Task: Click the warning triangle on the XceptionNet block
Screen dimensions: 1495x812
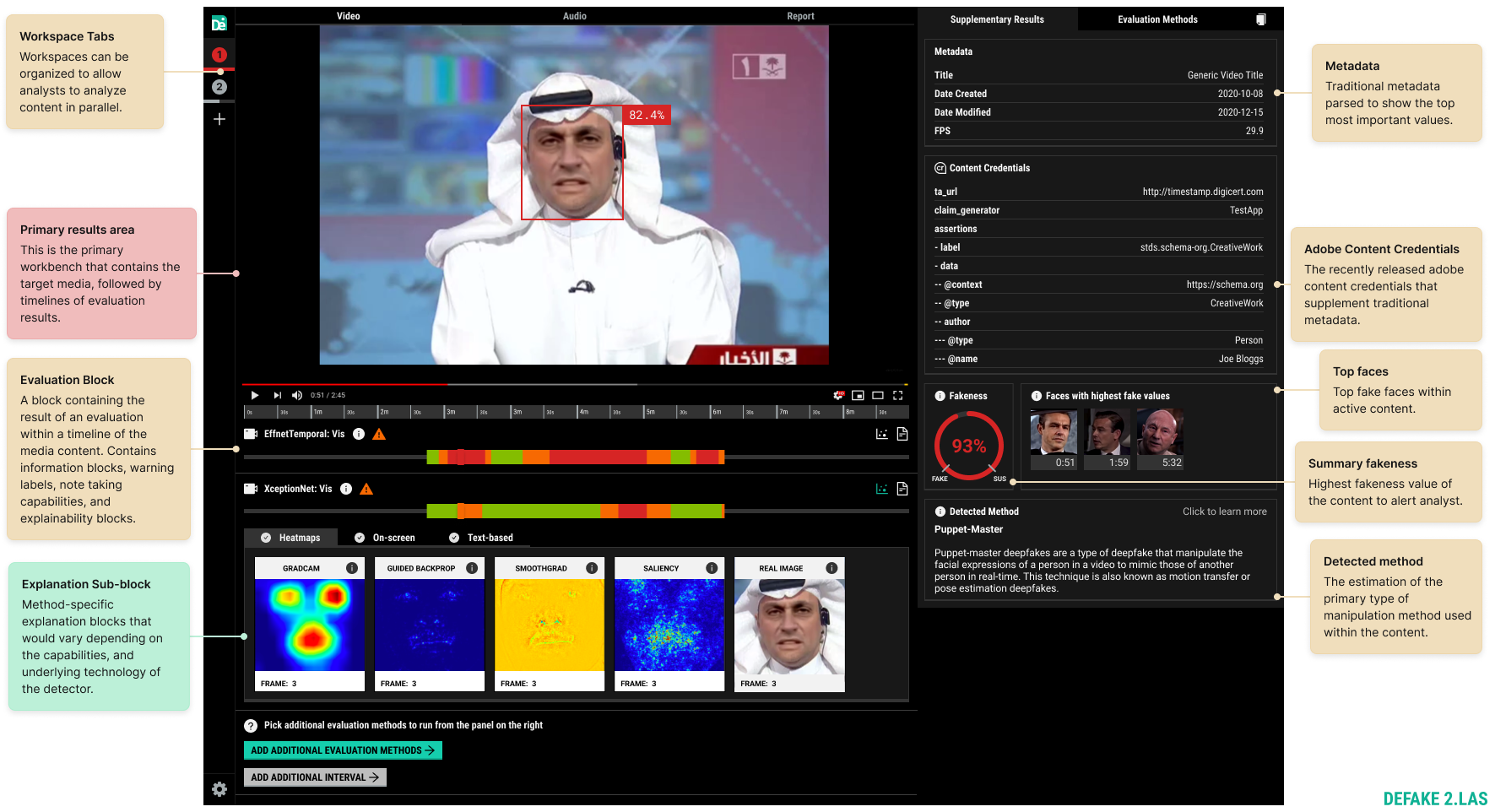Action: point(366,488)
